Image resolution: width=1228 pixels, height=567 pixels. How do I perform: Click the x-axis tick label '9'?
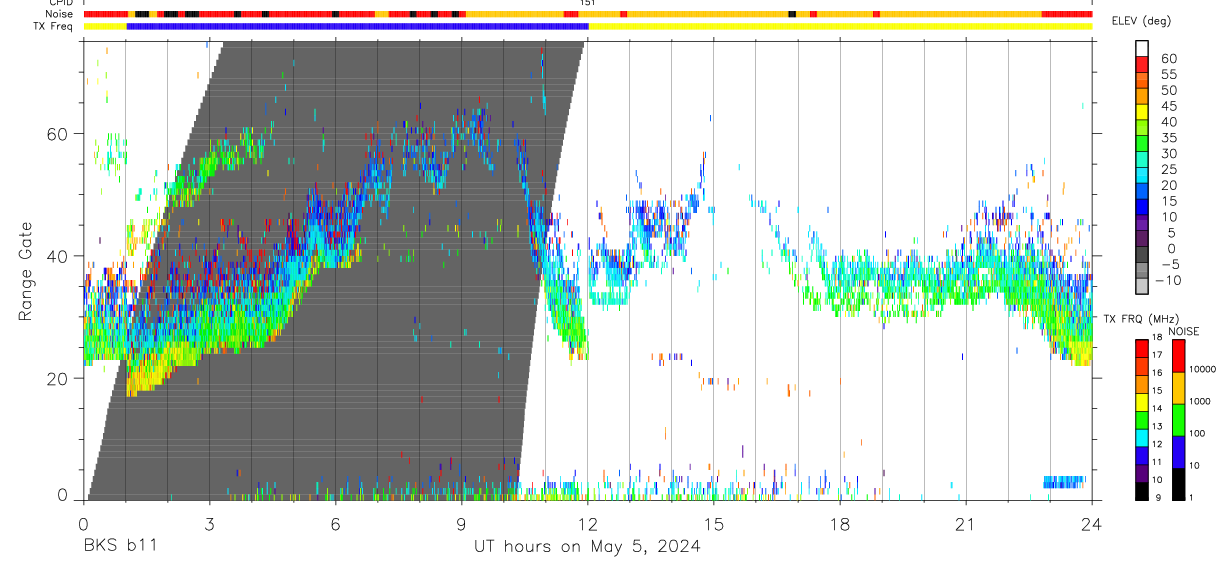tap(461, 523)
